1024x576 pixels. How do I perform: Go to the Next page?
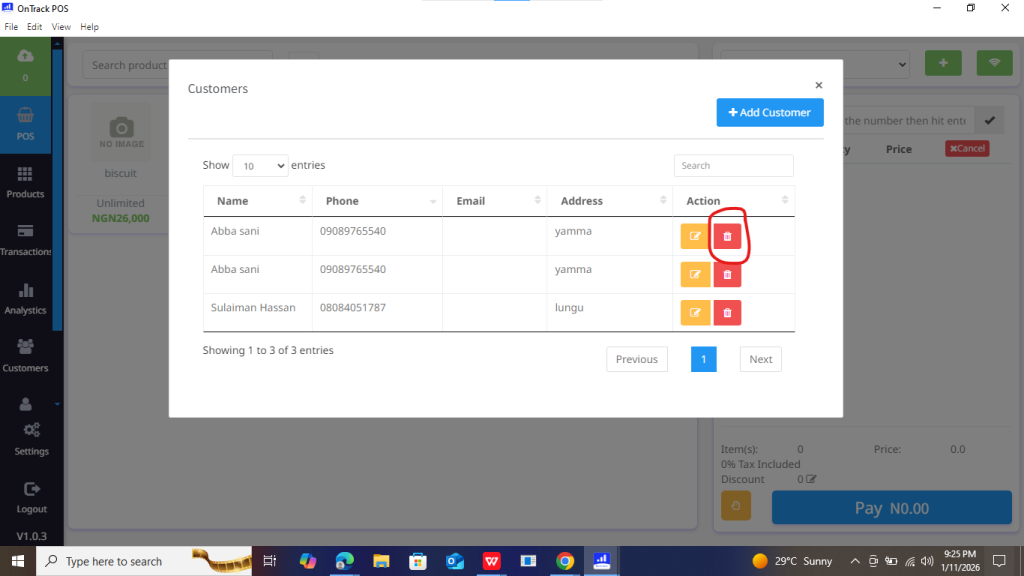(760, 359)
